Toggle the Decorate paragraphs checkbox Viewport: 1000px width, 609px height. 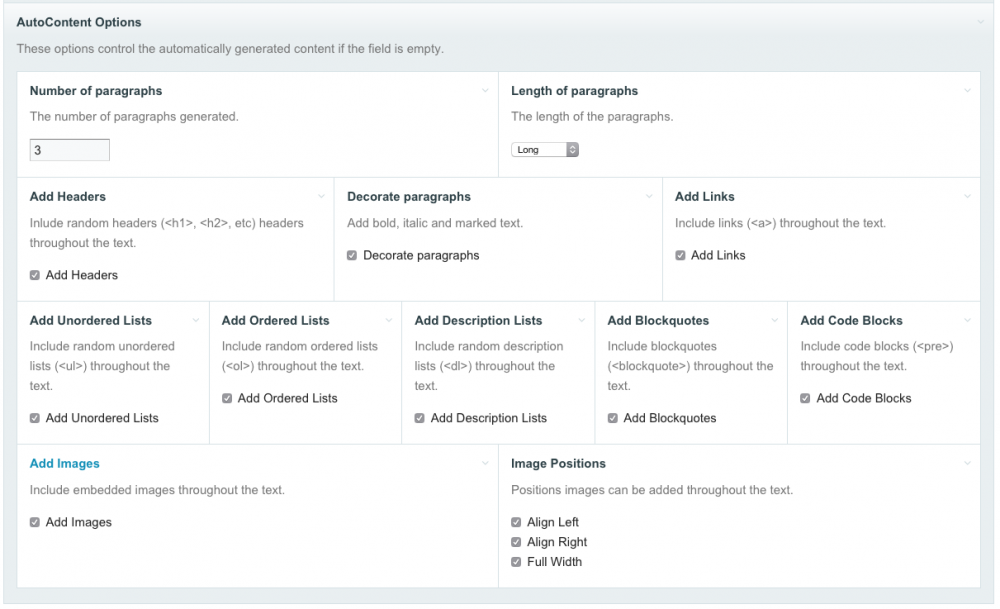point(352,255)
